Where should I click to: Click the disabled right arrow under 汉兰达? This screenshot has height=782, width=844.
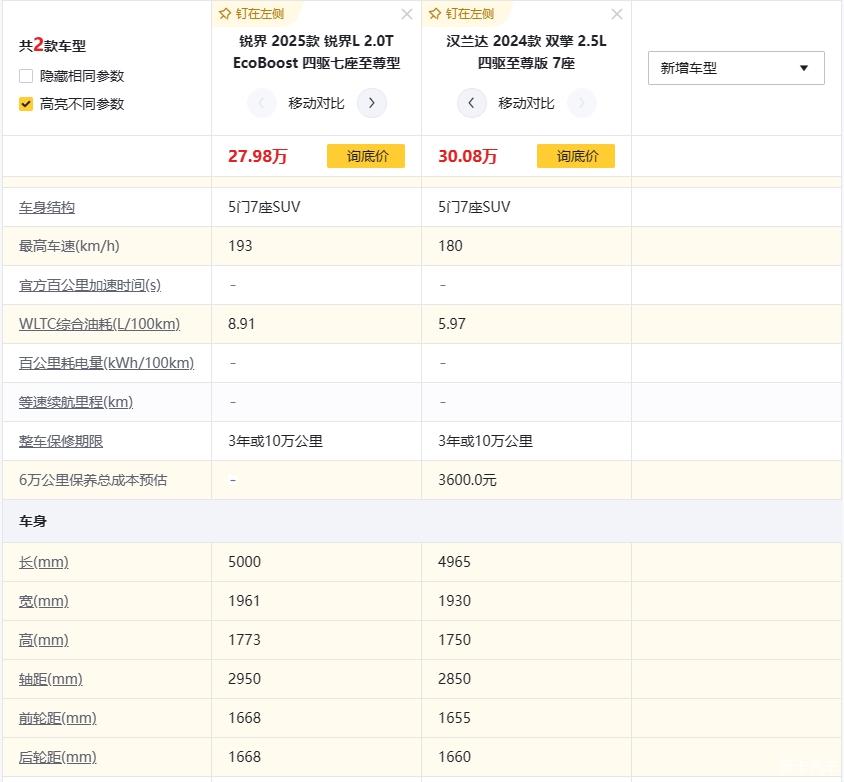[x=581, y=103]
